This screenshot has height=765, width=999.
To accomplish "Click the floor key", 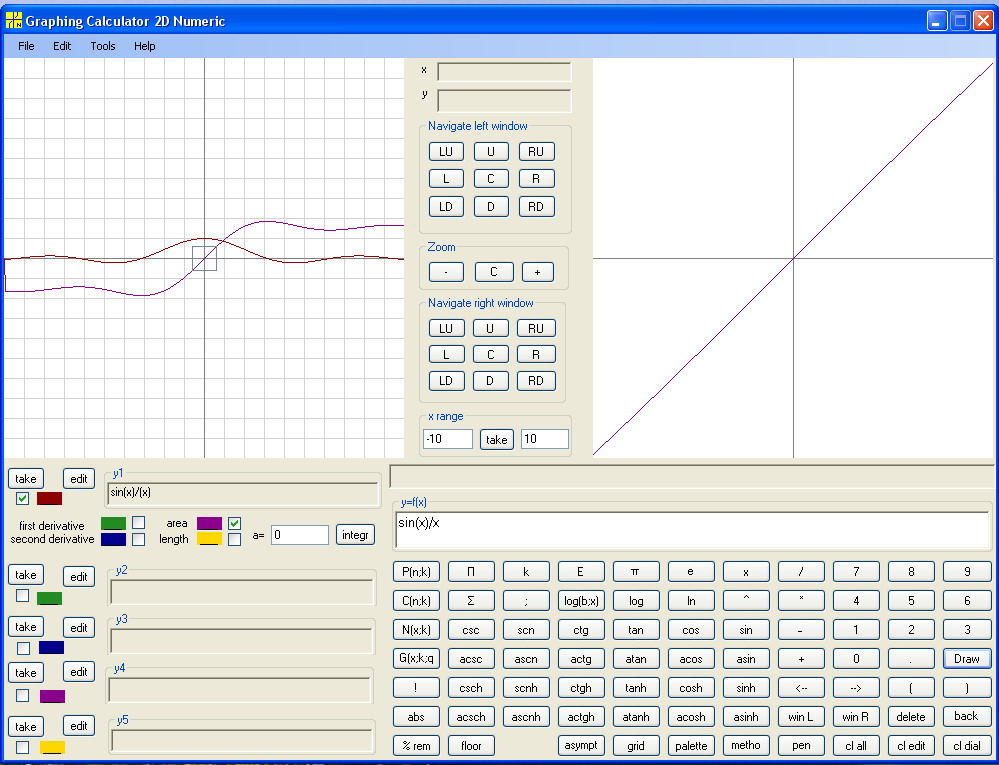I will click(x=471, y=745).
